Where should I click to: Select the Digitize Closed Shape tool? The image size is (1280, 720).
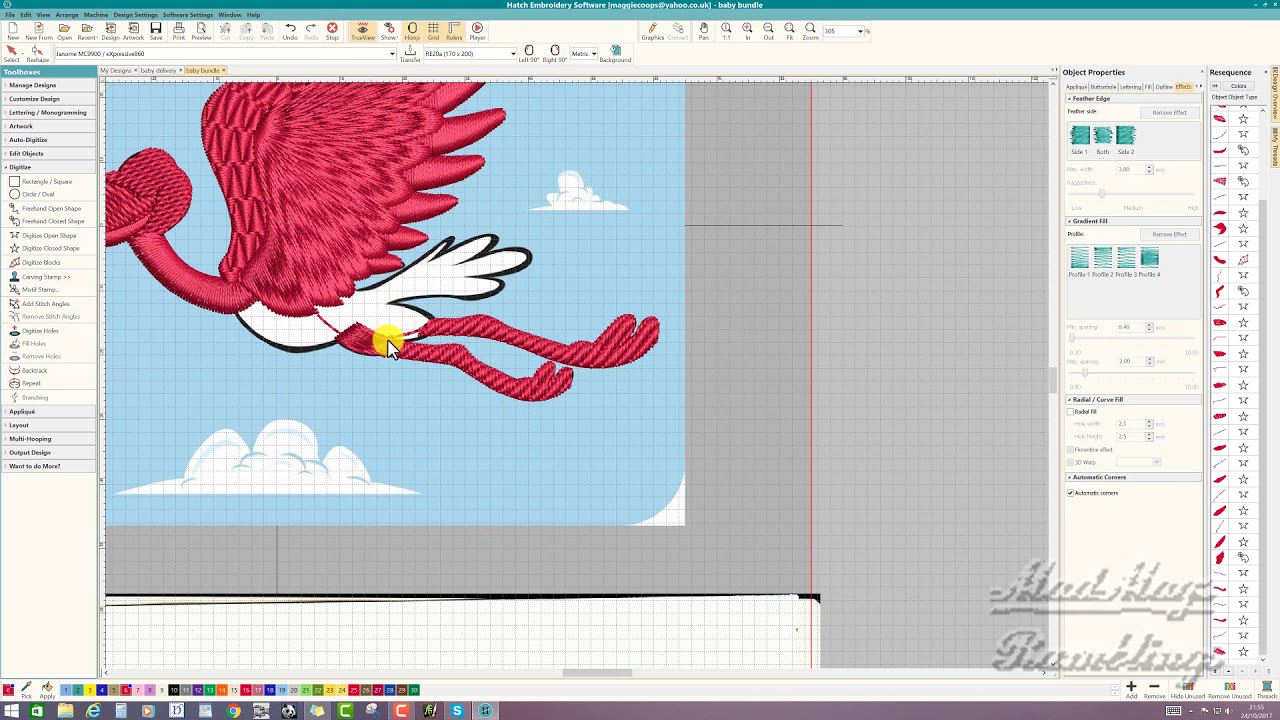[46, 248]
